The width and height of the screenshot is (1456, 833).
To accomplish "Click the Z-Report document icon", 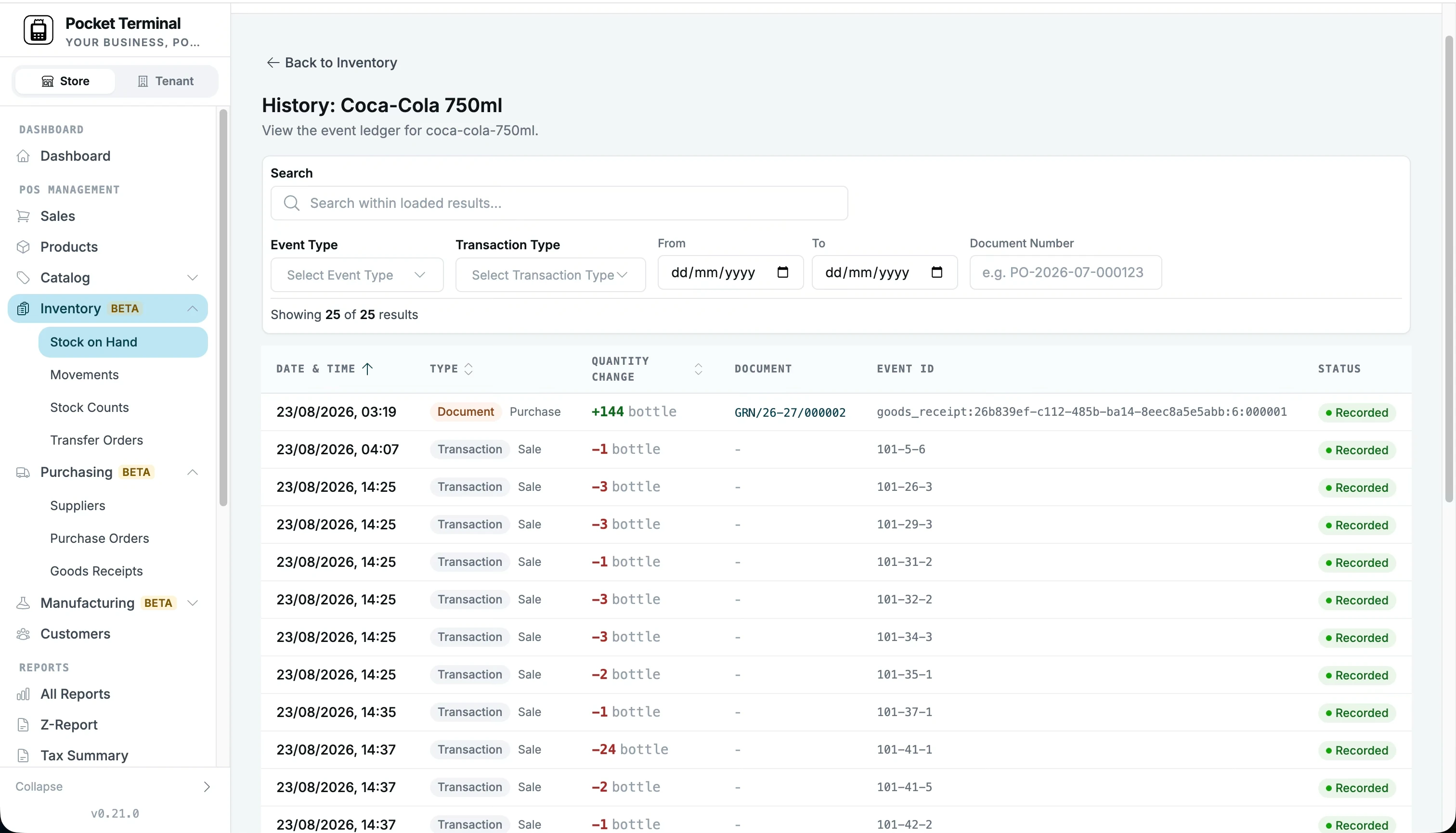I will (x=23, y=725).
